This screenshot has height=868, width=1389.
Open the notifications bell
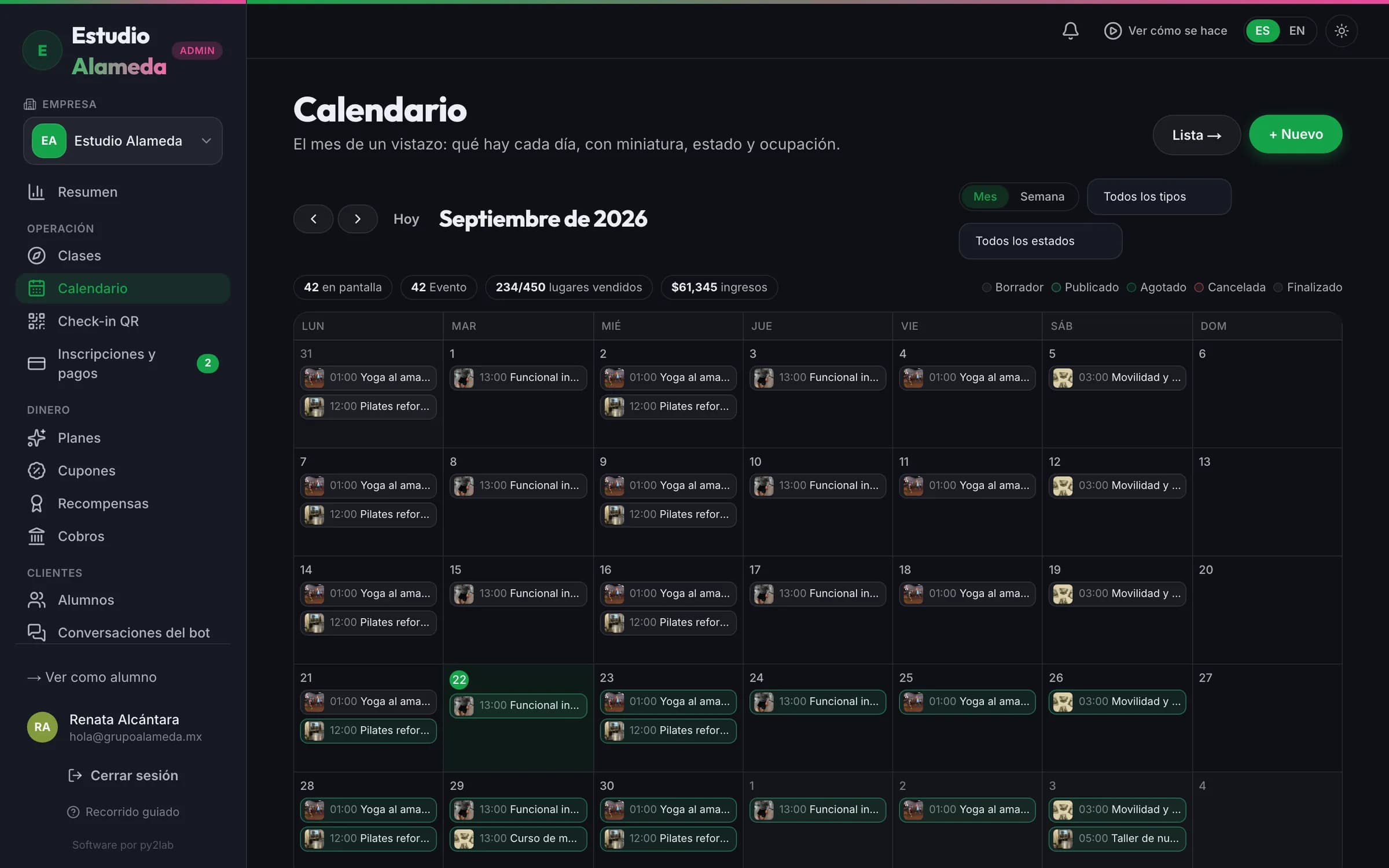coord(1070,31)
